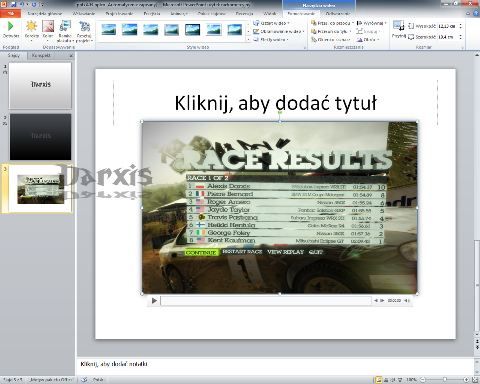
Task: Switch to the Odtwarzanie playback tab
Action: point(338,14)
